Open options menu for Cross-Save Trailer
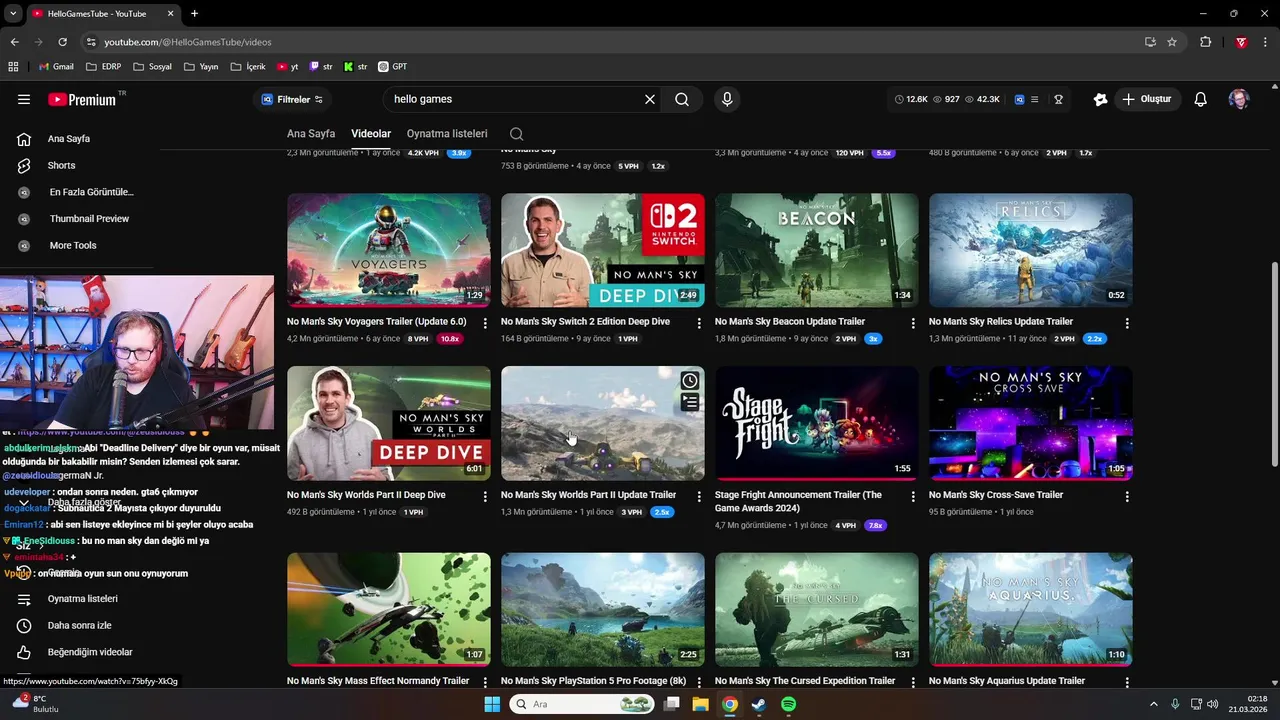Screen dimensions: 1280x720 click(x=1127, y=496)
